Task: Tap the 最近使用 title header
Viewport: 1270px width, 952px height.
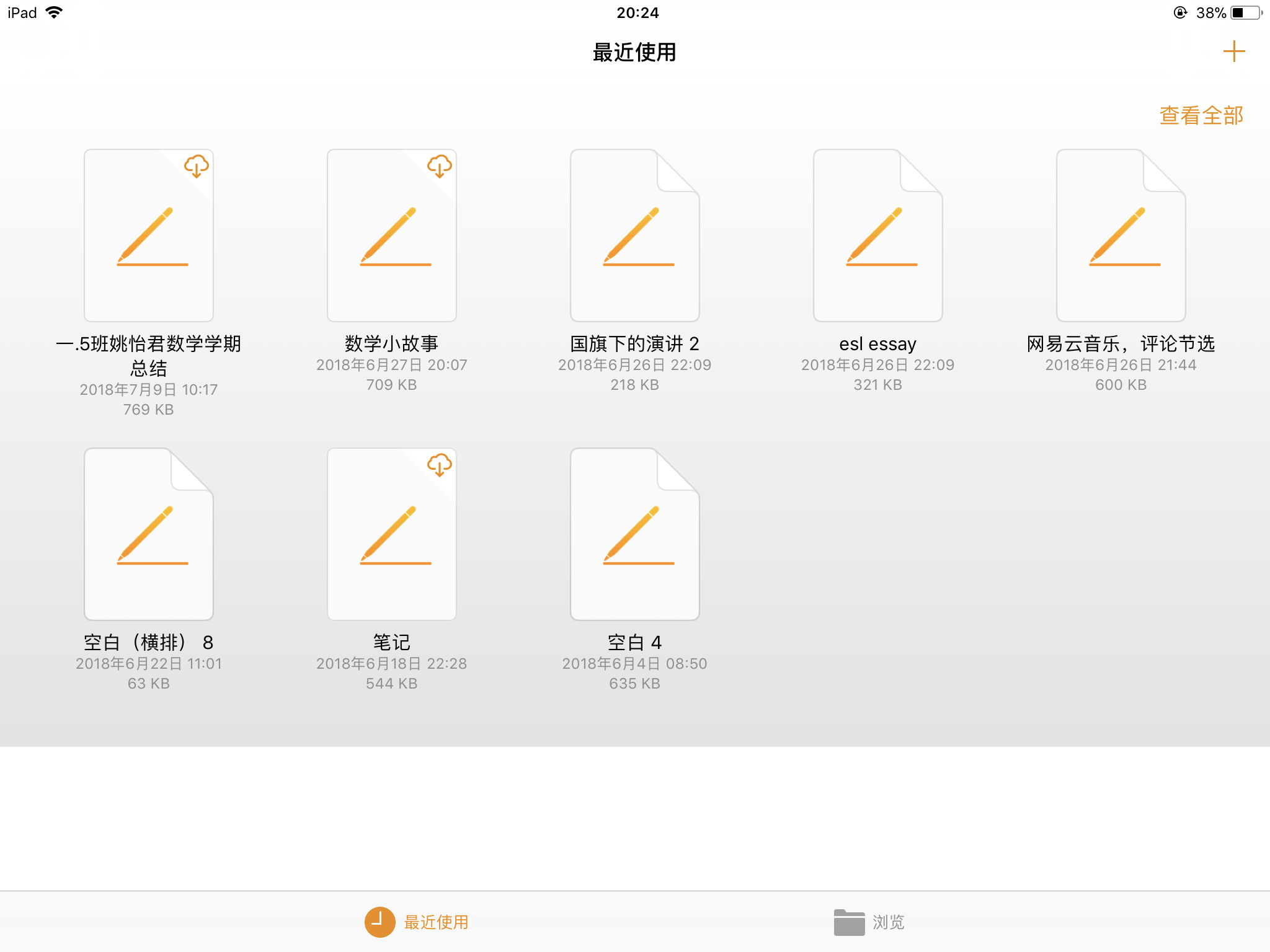Action: [x=634, y=53]
